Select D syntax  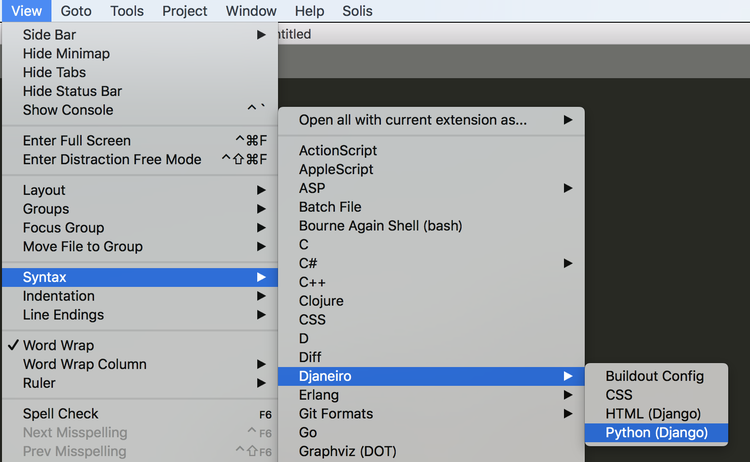pos(431,339)
